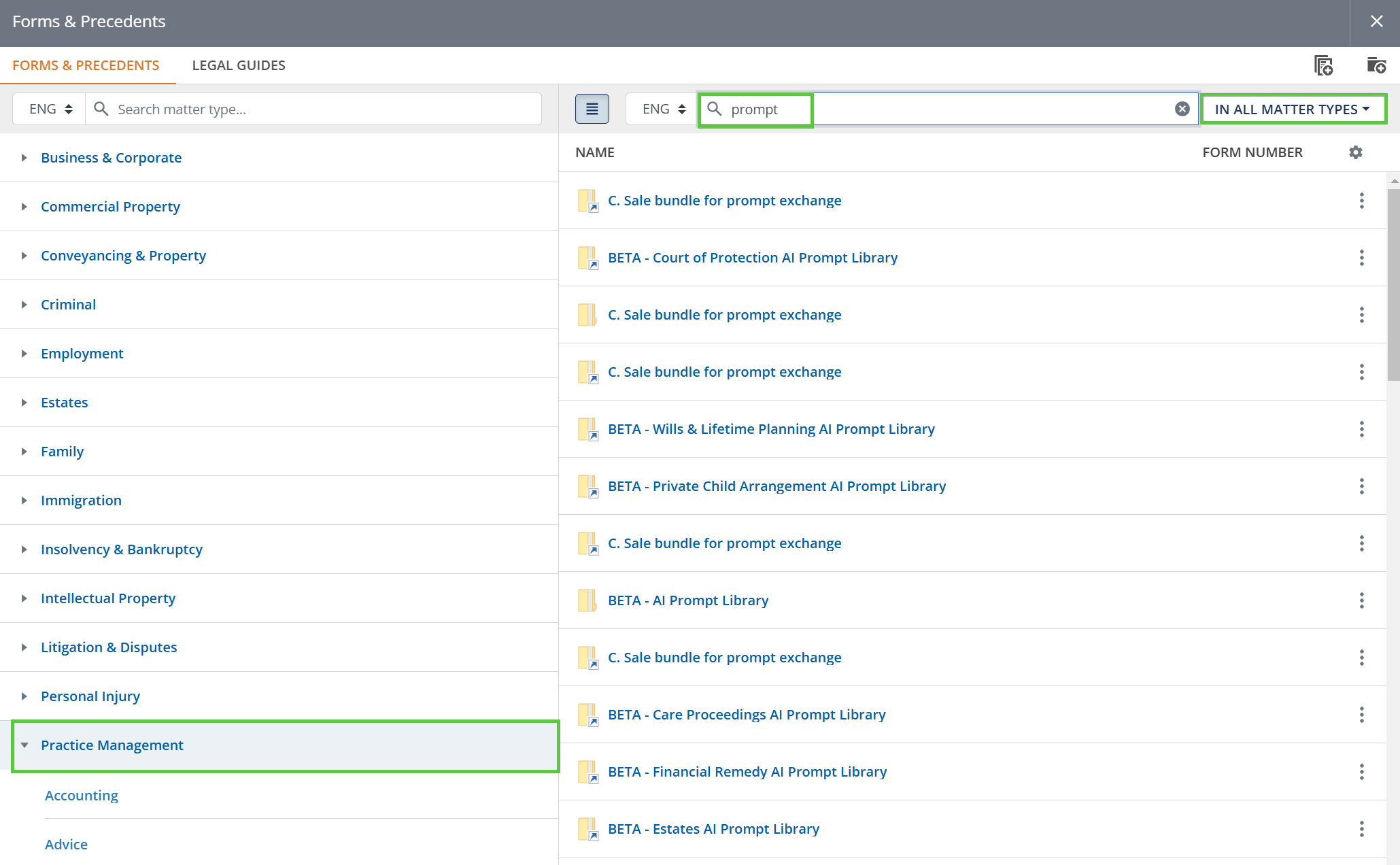1400x865 pixels.
Task: Click the add new document icon
Action: pyautogui.click(x=1323, y=65)
